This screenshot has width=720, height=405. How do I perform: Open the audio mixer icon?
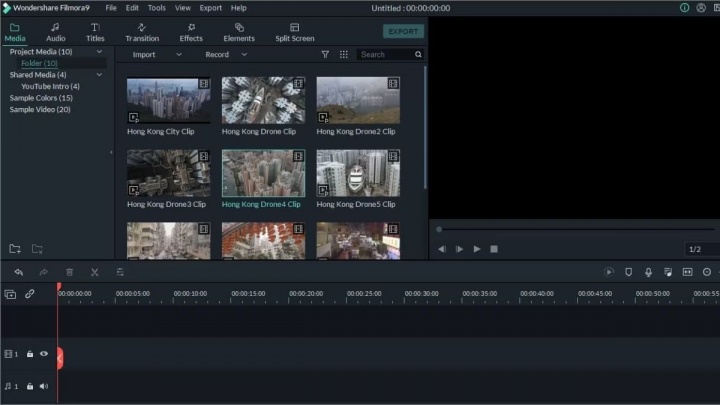668,272
